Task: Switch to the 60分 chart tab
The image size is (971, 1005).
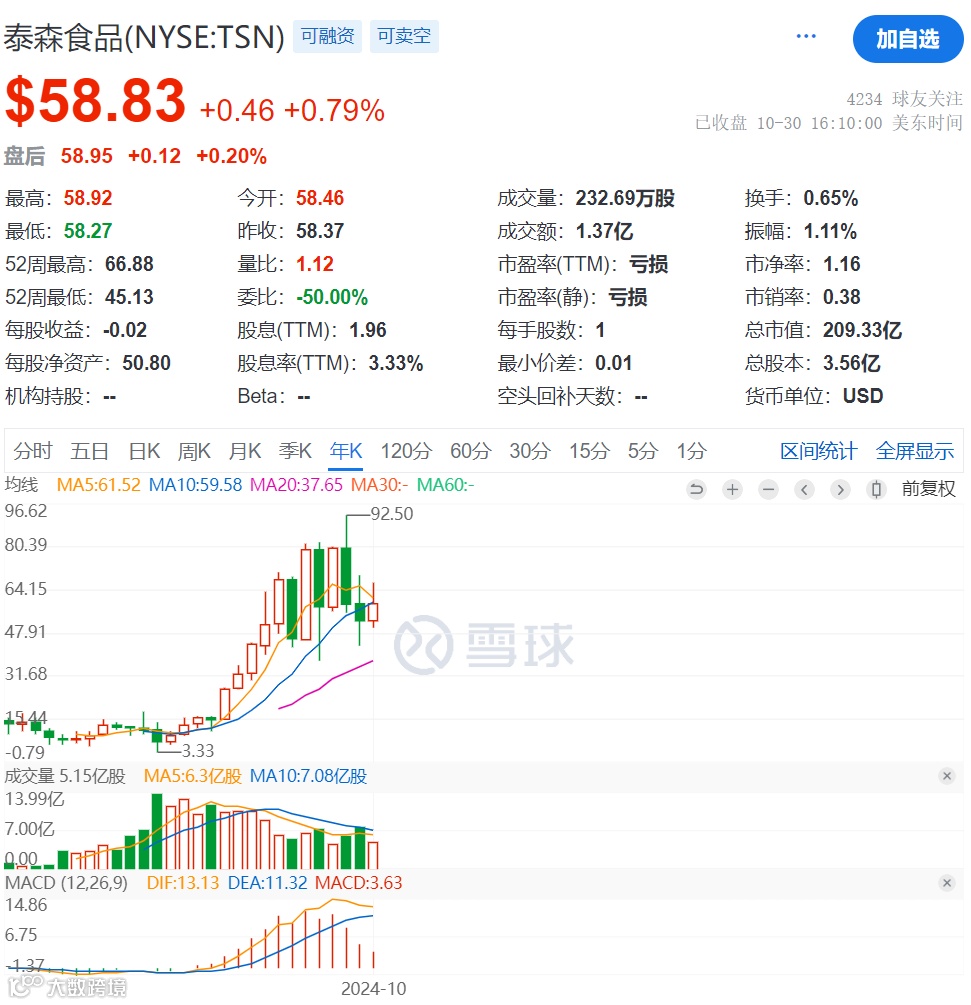Action: (x=470, y=451)
